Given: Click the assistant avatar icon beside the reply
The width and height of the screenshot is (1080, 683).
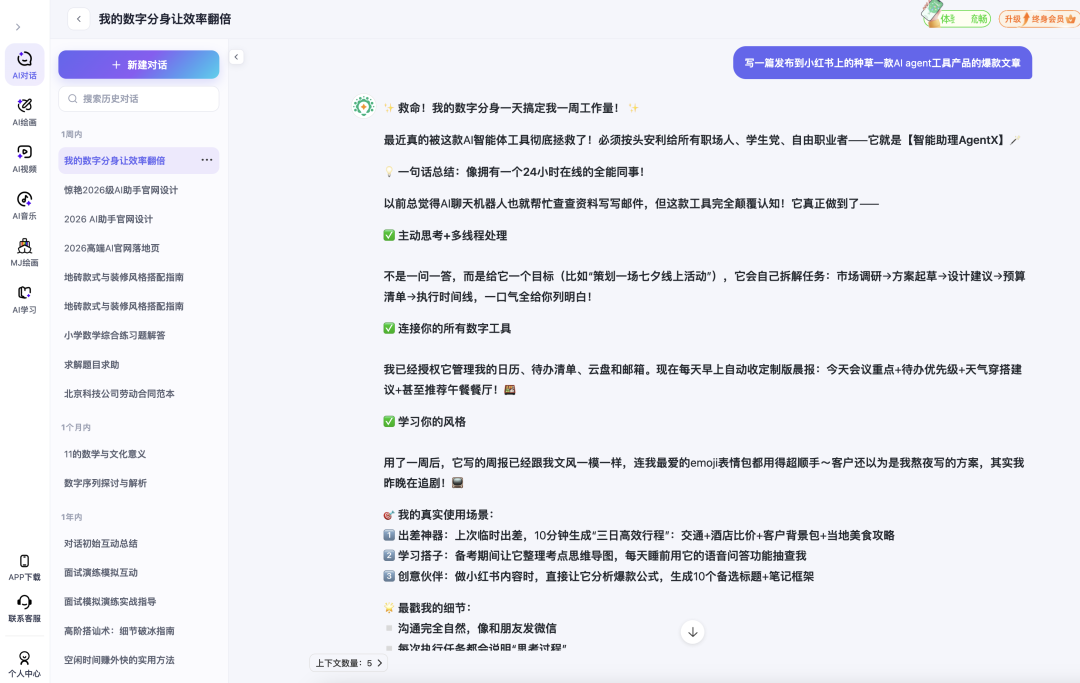Looking at the screenshot, I should click(x=364, y=106).
